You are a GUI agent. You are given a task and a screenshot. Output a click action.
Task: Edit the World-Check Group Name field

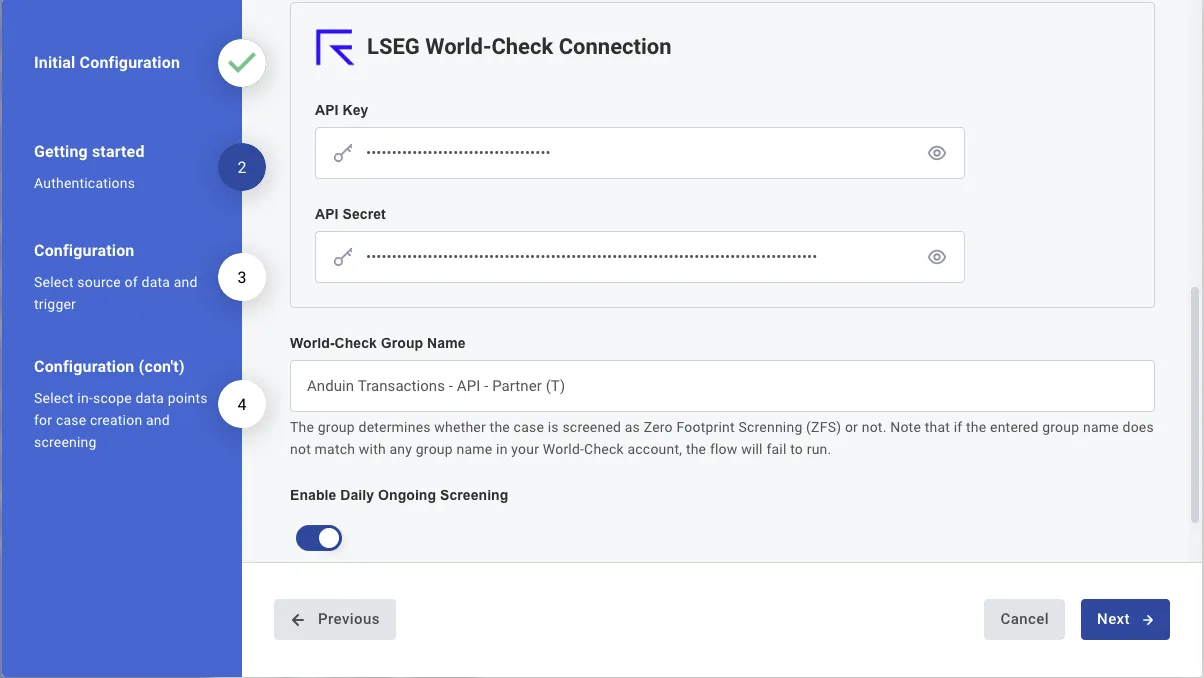click(722, 386)
